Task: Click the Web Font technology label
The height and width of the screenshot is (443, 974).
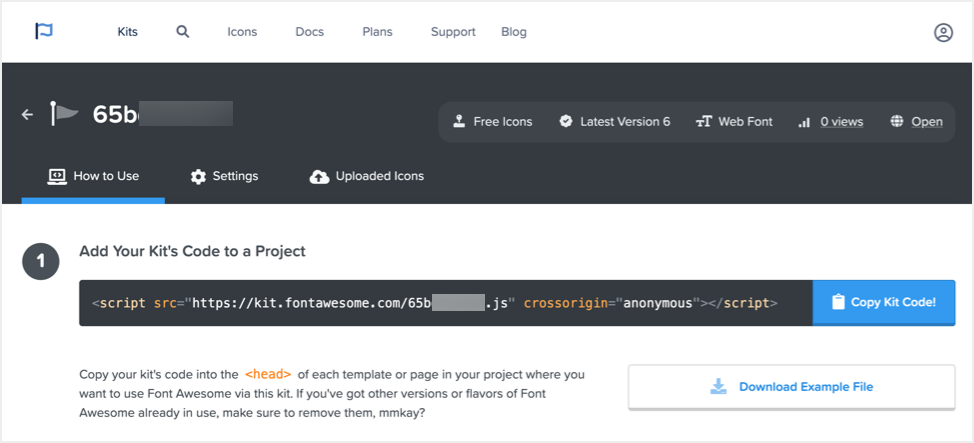Action: (x=734, y=122)
